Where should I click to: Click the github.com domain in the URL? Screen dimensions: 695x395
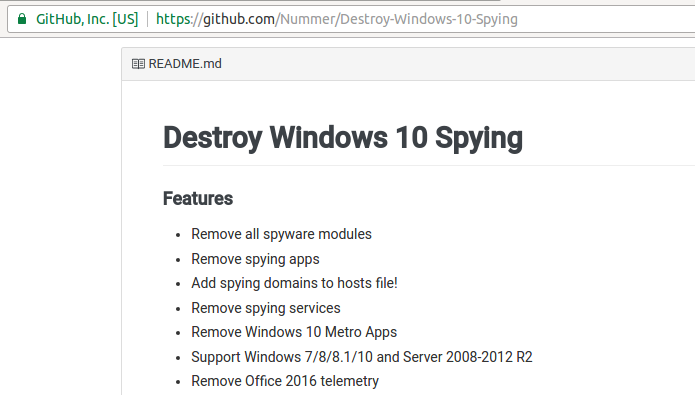pos(238,19)
